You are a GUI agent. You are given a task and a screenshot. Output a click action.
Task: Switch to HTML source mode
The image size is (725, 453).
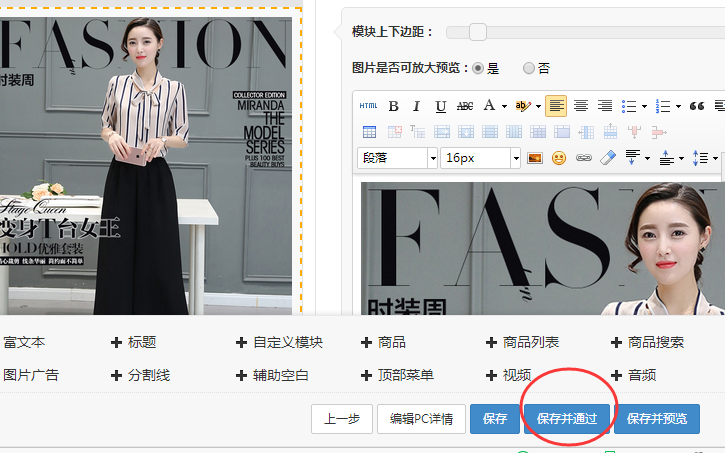[x=368, y=106]
